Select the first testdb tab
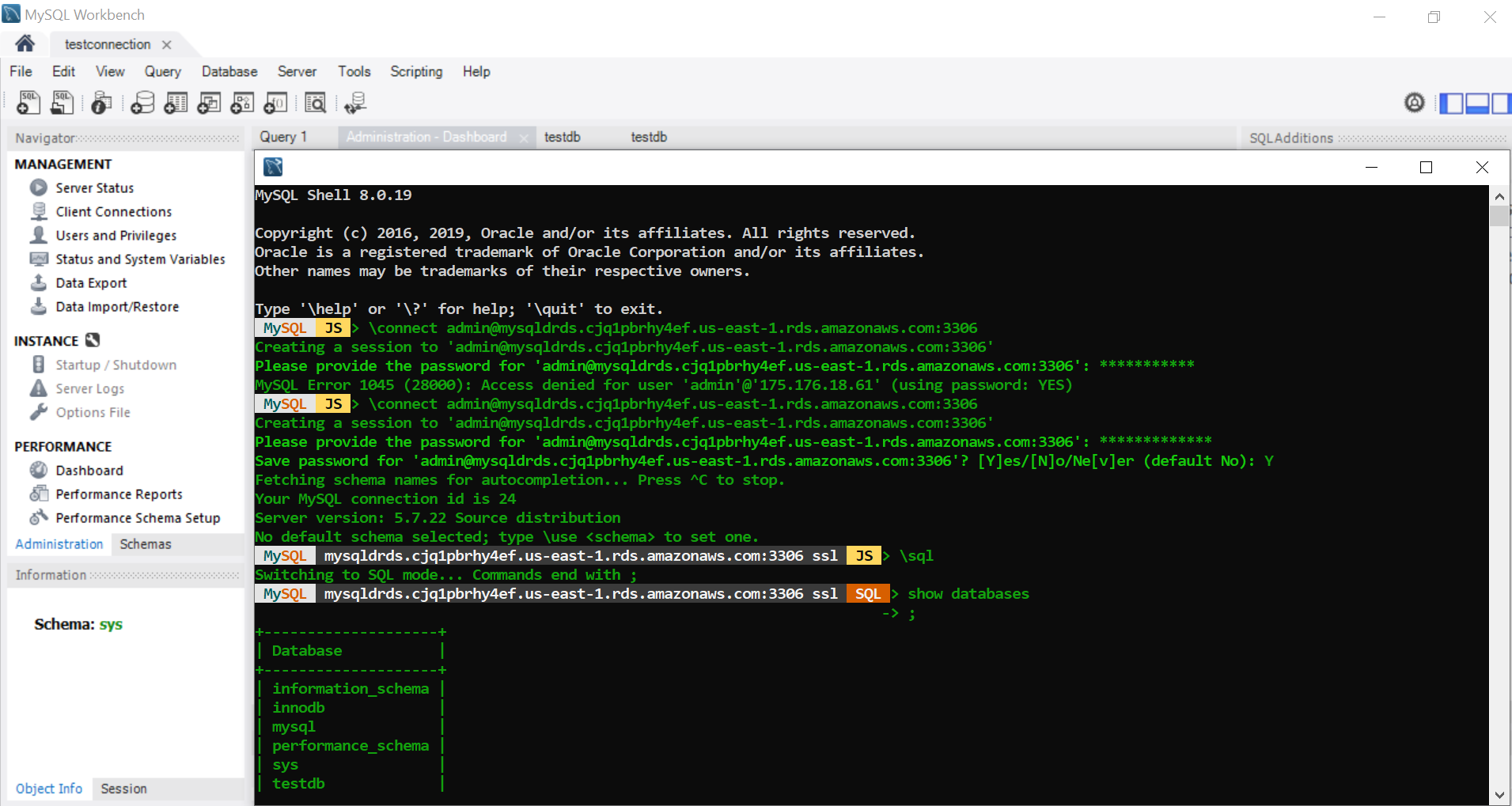Image resolution: width=1512 pixels, height=806 pixels. tap(563, 137)
